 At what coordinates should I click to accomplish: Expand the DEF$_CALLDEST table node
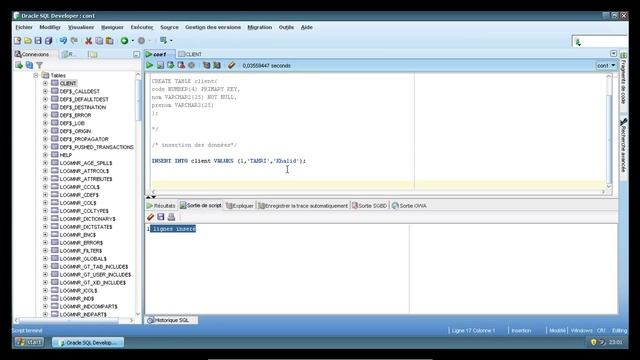click(x=45, y=91)
